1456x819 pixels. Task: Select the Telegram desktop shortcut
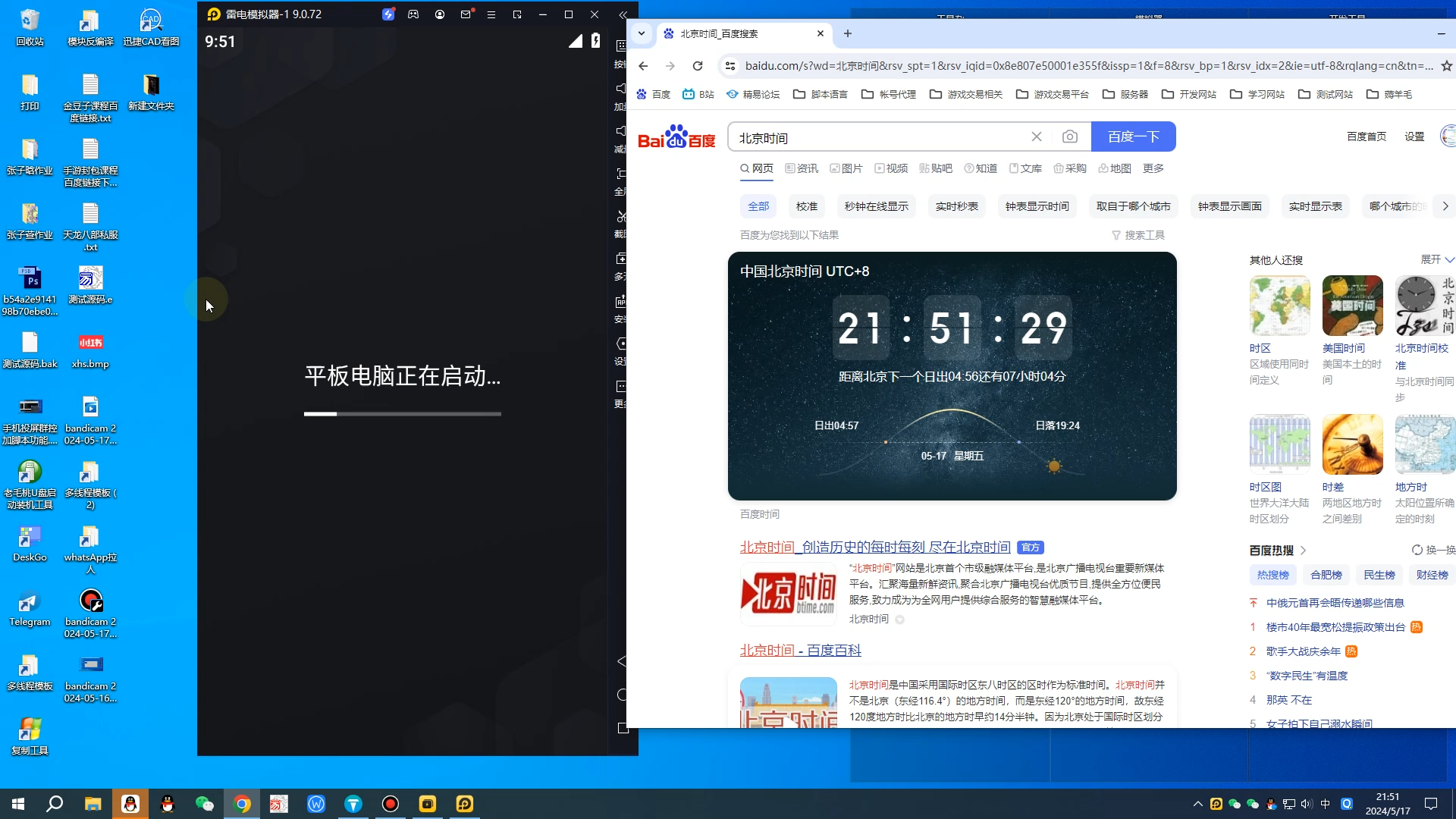click(30, 608)
